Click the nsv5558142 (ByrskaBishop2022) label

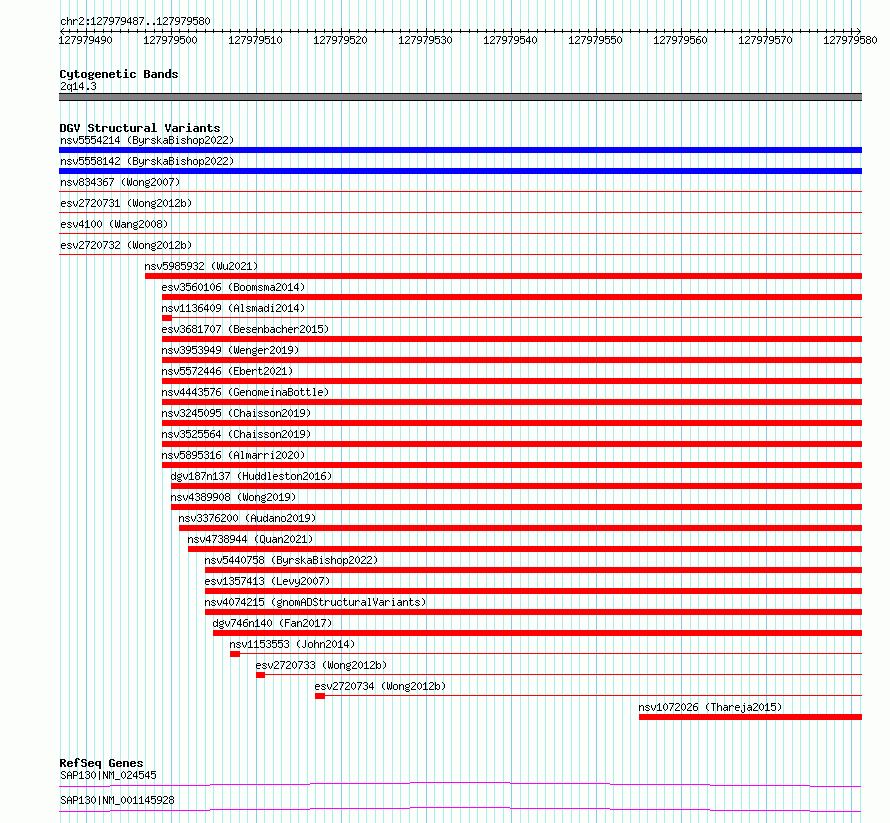click(x=147, y=161)
